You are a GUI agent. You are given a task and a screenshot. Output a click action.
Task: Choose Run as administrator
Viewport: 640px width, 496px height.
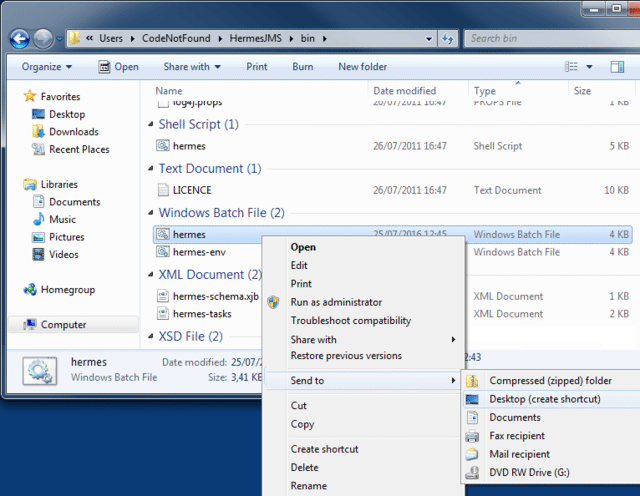336,302
